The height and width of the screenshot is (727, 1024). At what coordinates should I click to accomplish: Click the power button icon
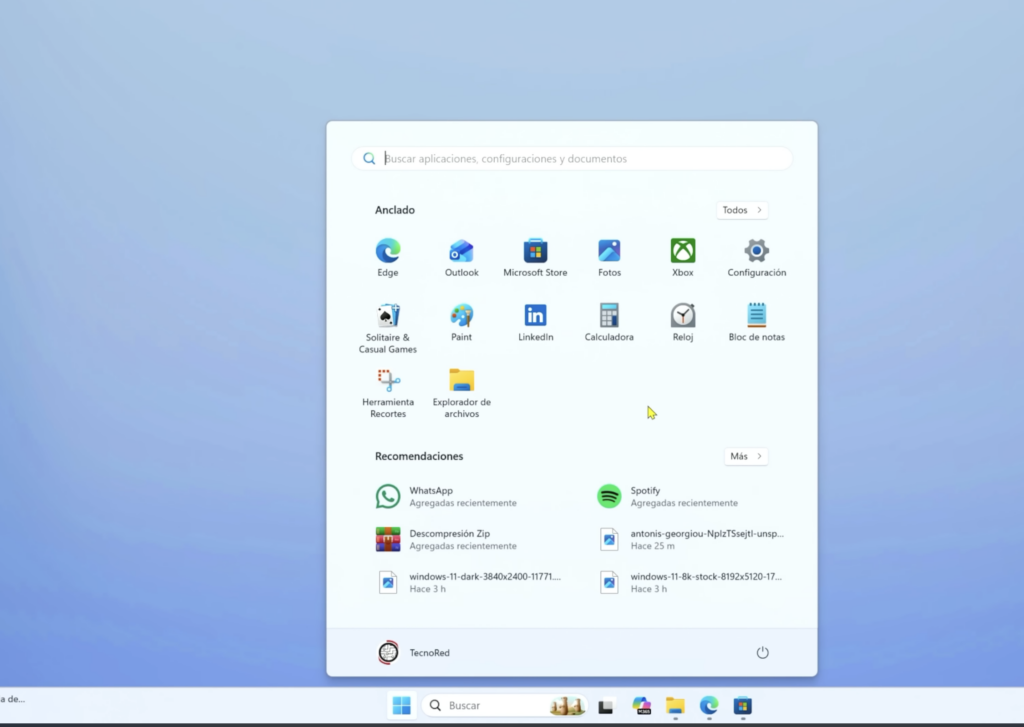point(762,653)
